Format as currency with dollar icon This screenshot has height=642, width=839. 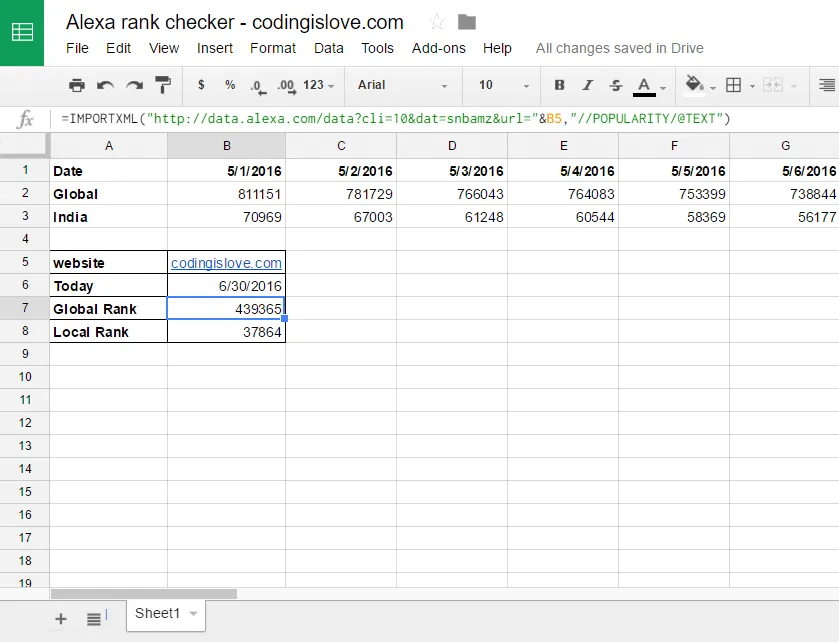click(x=201, y=85)
